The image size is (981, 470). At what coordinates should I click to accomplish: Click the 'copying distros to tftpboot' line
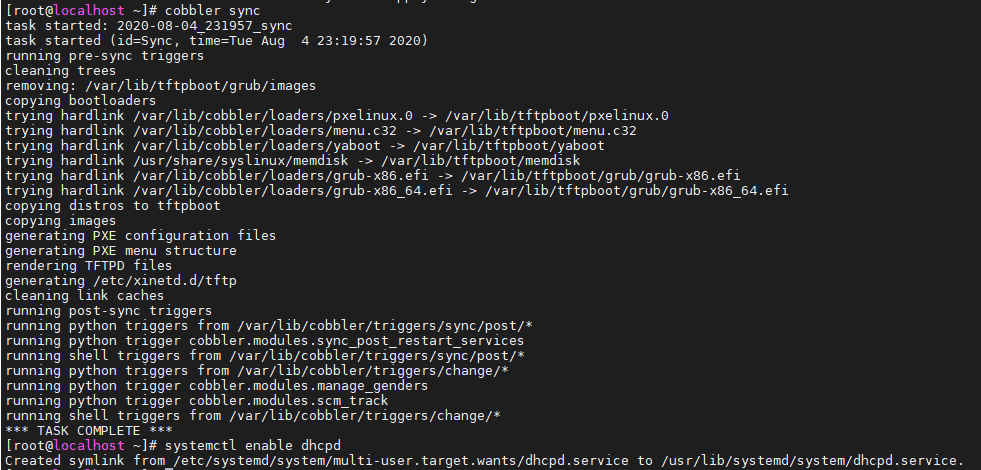point(113,205)
